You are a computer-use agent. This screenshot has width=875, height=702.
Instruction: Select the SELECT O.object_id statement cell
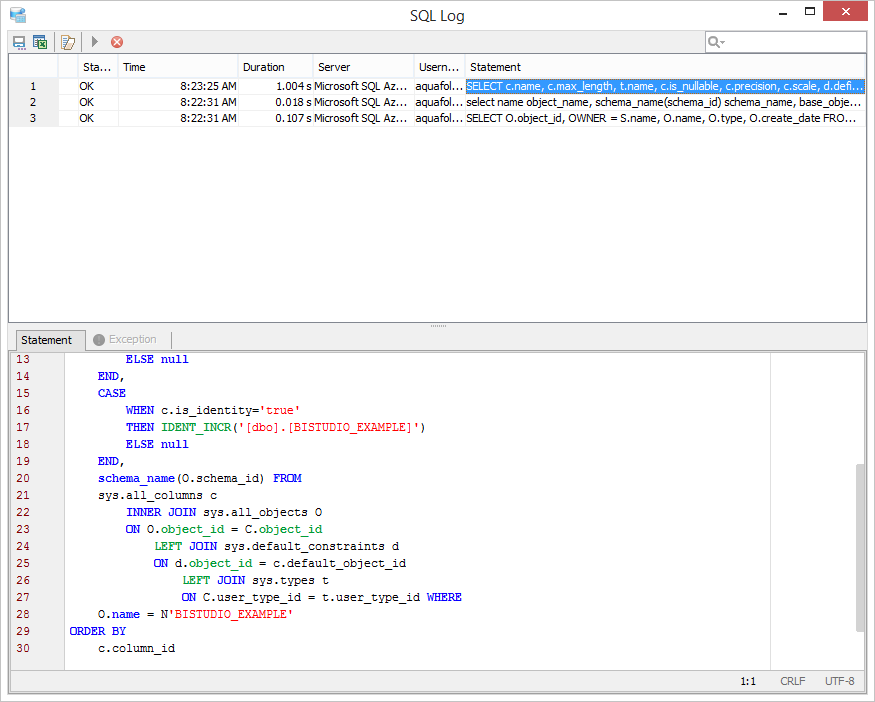(665, 118)
